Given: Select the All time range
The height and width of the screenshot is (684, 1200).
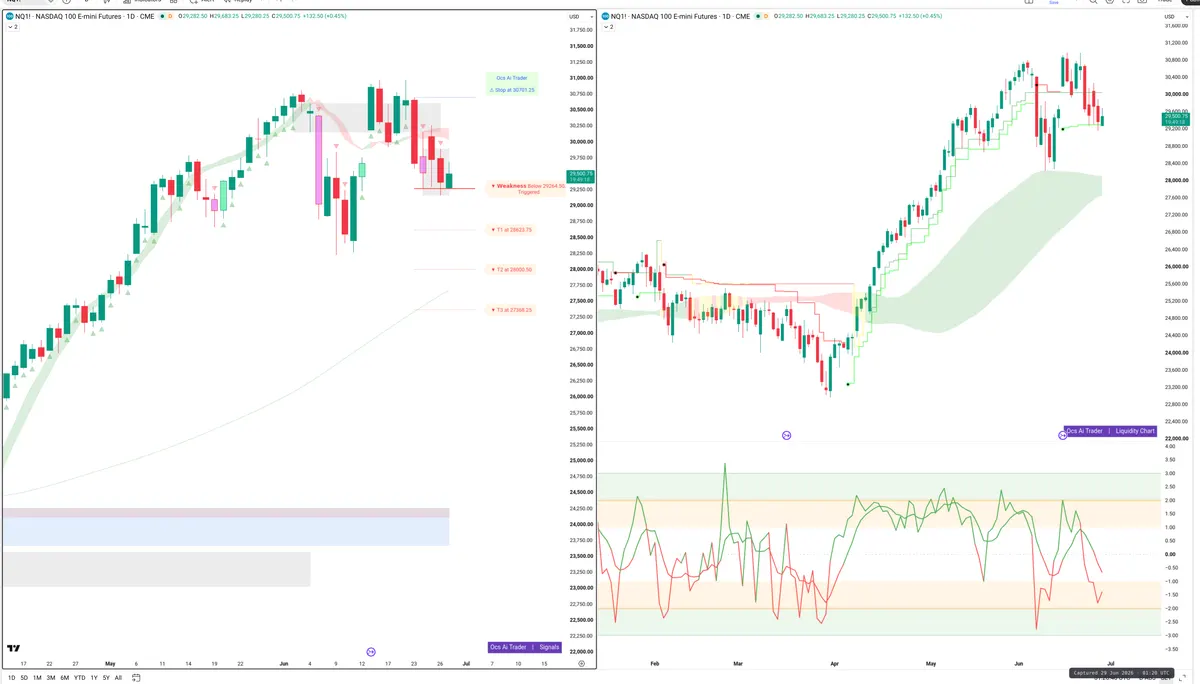Looking at the screenshot, I should coord(118,678).
